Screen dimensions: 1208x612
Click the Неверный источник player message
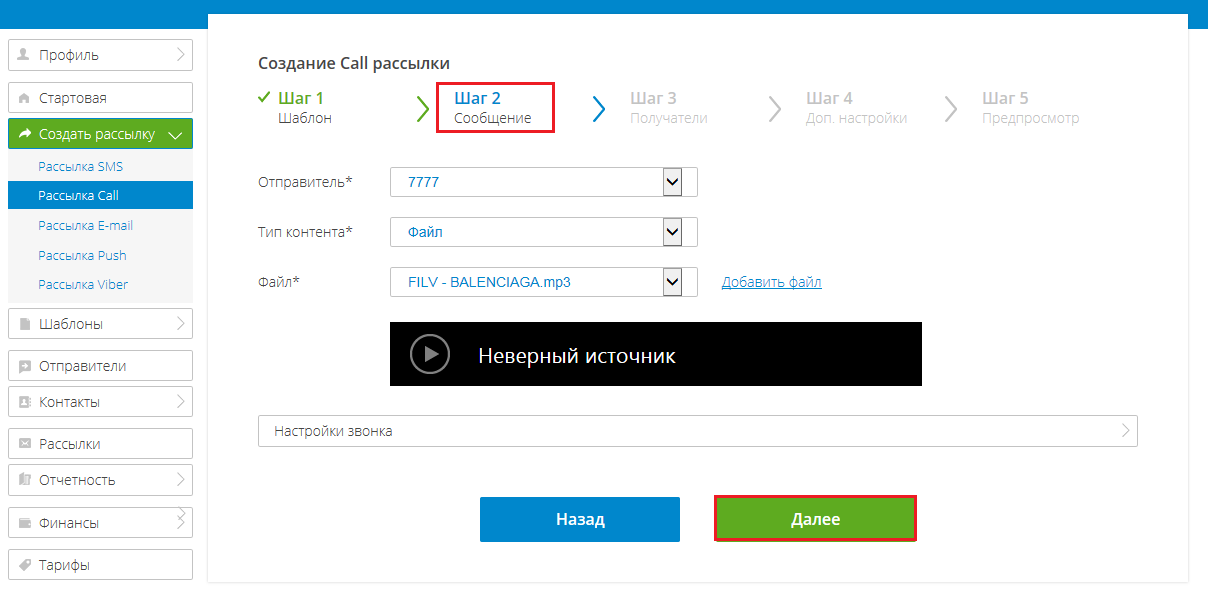tap(577, 355)
